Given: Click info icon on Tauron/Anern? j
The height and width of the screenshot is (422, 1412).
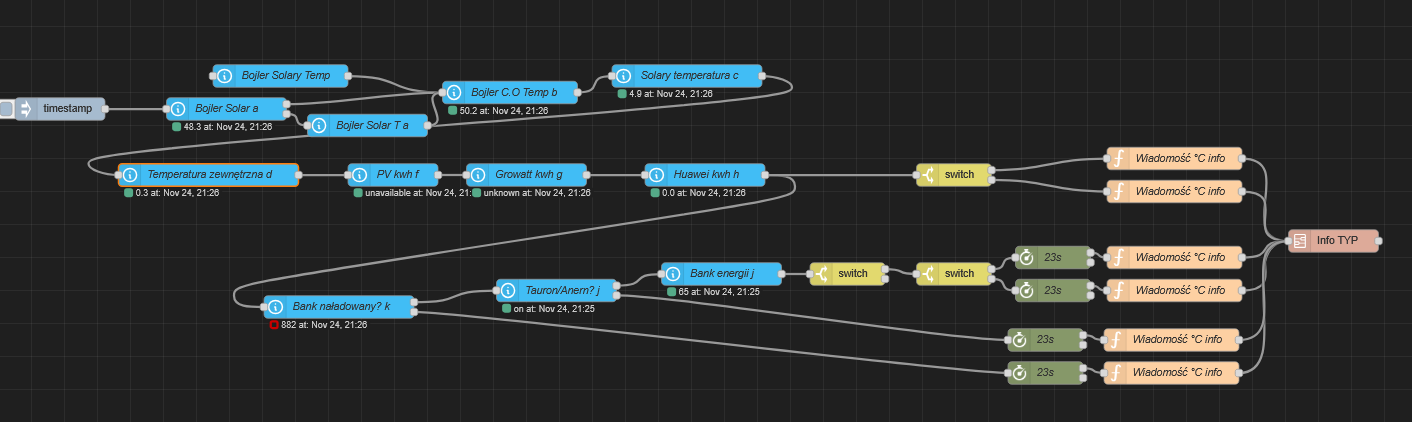Looking at the screenshot, I should tap(507, 291).
